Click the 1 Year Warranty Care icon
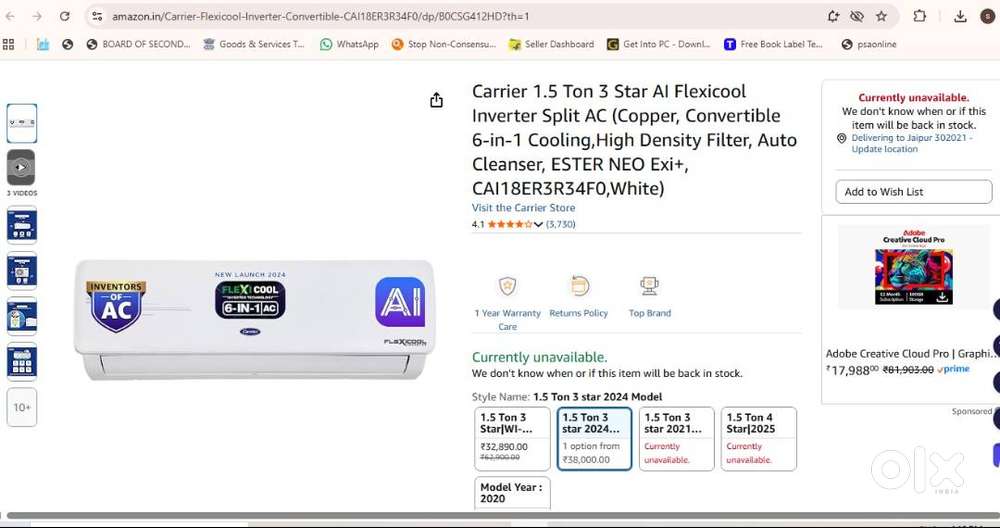Viewport: 1000px width, 528px height. click(508, 287)
